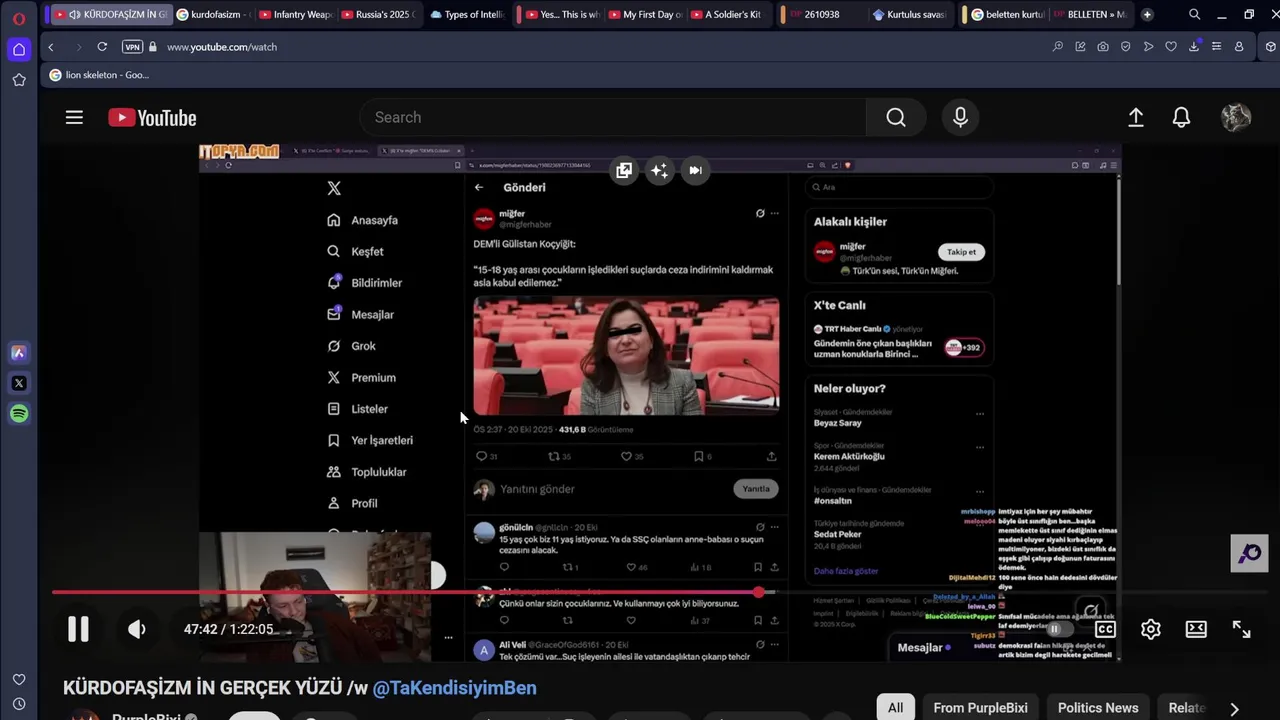Pause the video with the player button
Viewport: 1280px width, 720px height.
click(x=78, y=629)
